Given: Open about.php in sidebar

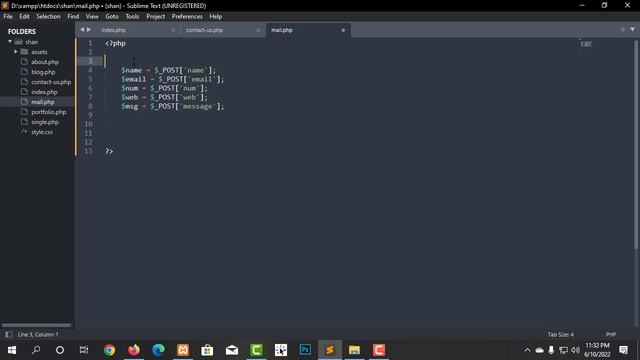Looking at the screenshot, I should click(x=45, y=62).
